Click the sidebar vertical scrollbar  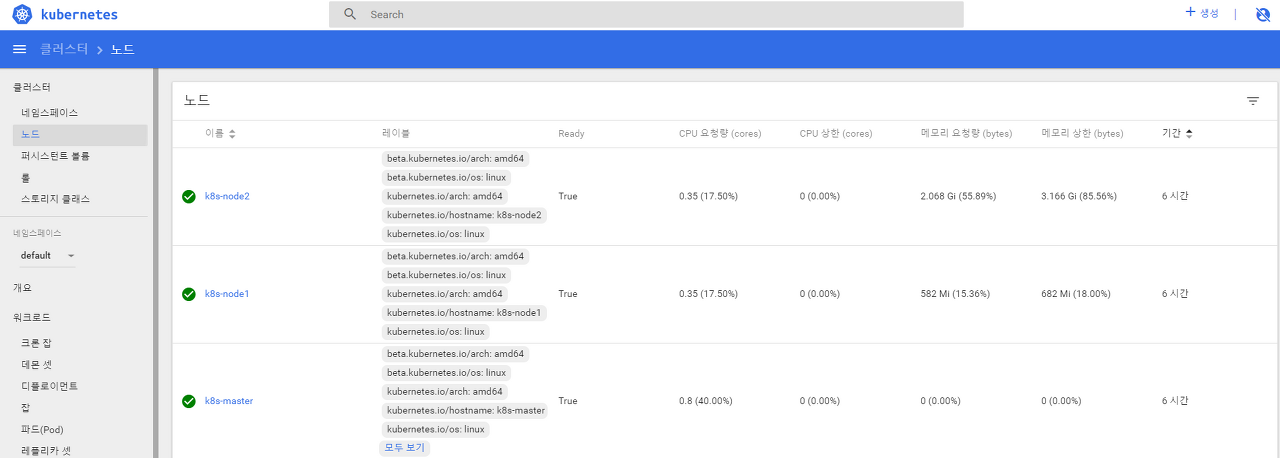155,263
